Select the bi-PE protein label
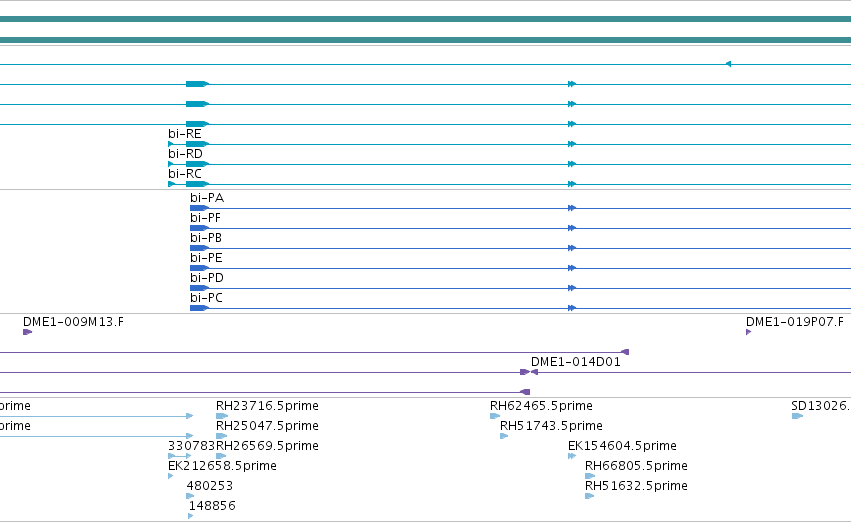Image resolution: width=851 pixels, height=522 pixels. click(206, 258)
